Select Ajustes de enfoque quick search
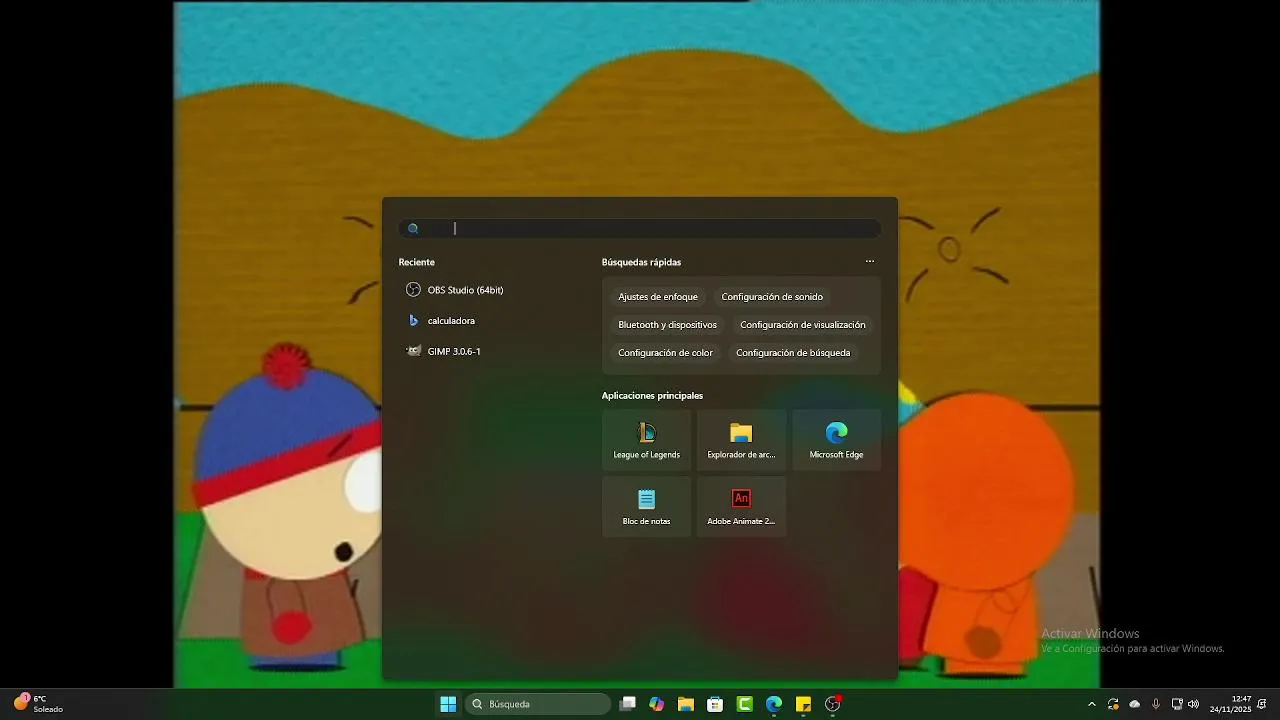Screen dimensions: 1280x720 (658, 297)
